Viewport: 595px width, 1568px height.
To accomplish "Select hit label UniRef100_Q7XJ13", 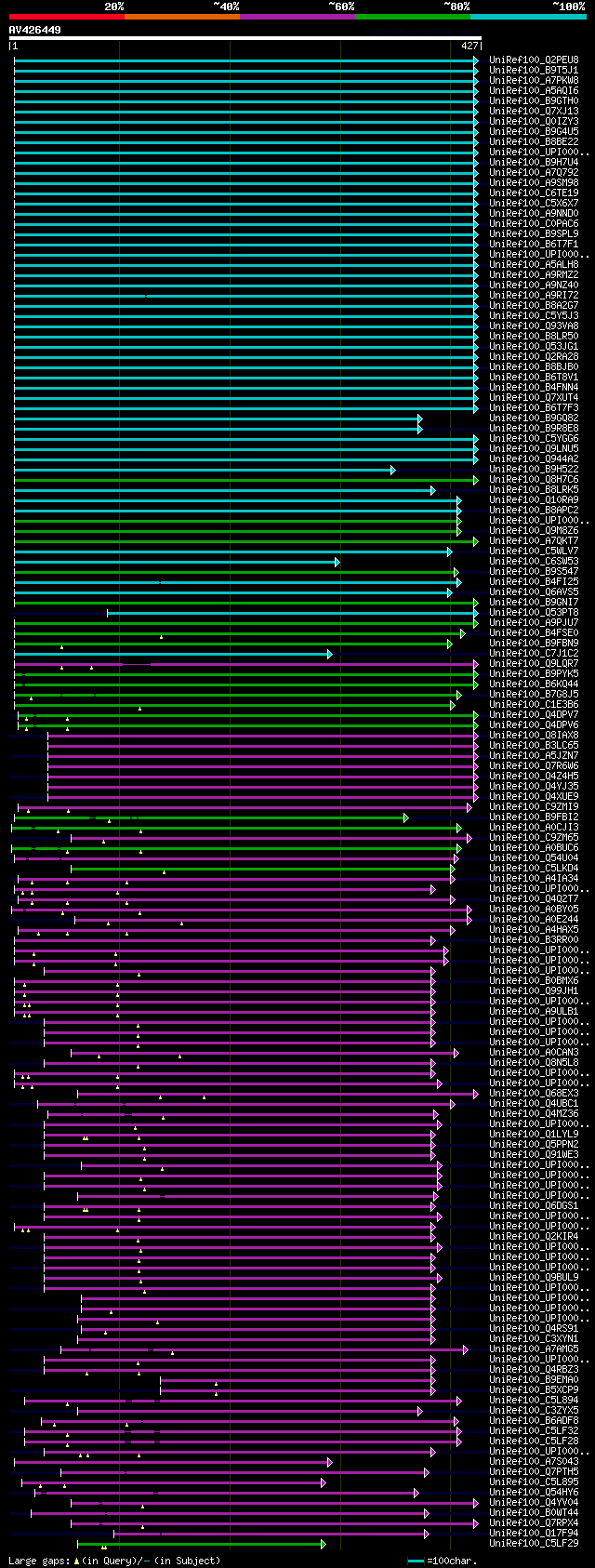I will coord(534,111).
